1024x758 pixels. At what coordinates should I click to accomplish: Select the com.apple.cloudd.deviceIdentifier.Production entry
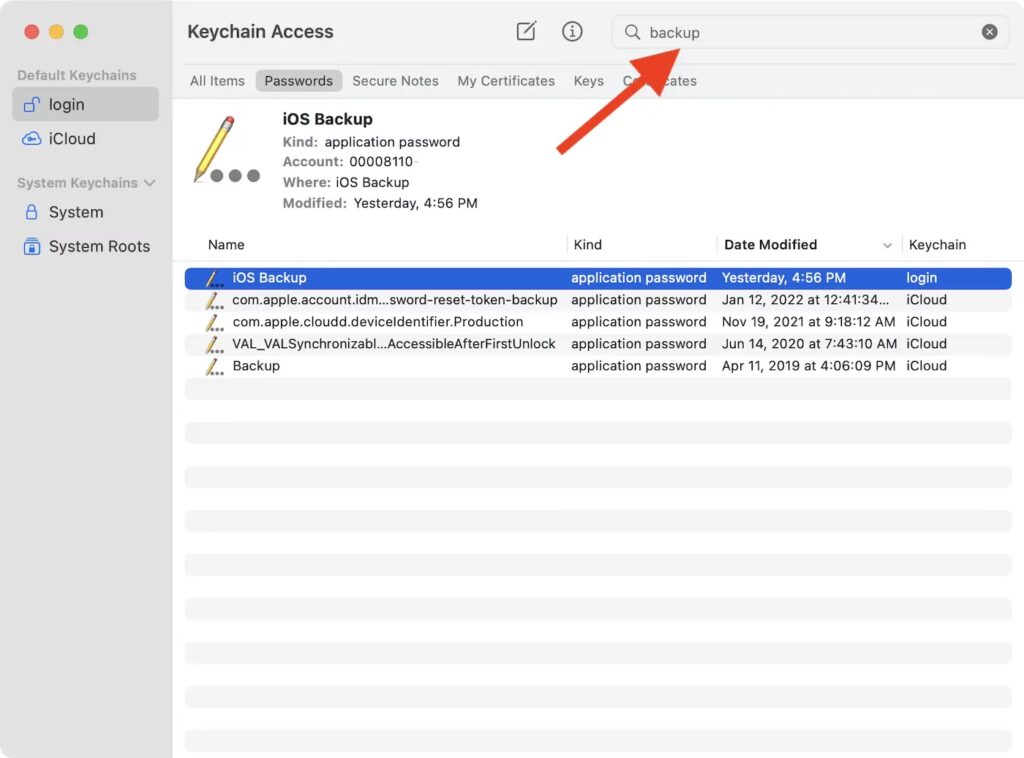coord(378,322)
